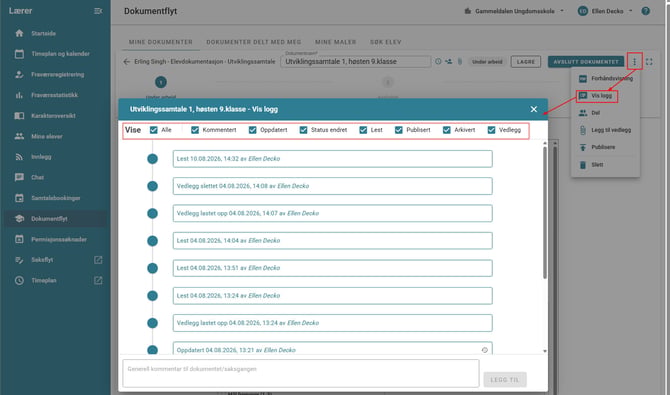Click step 1 Under arbeid marker
The height and width of the screenshot is (395, 670).
pos(161,82)
